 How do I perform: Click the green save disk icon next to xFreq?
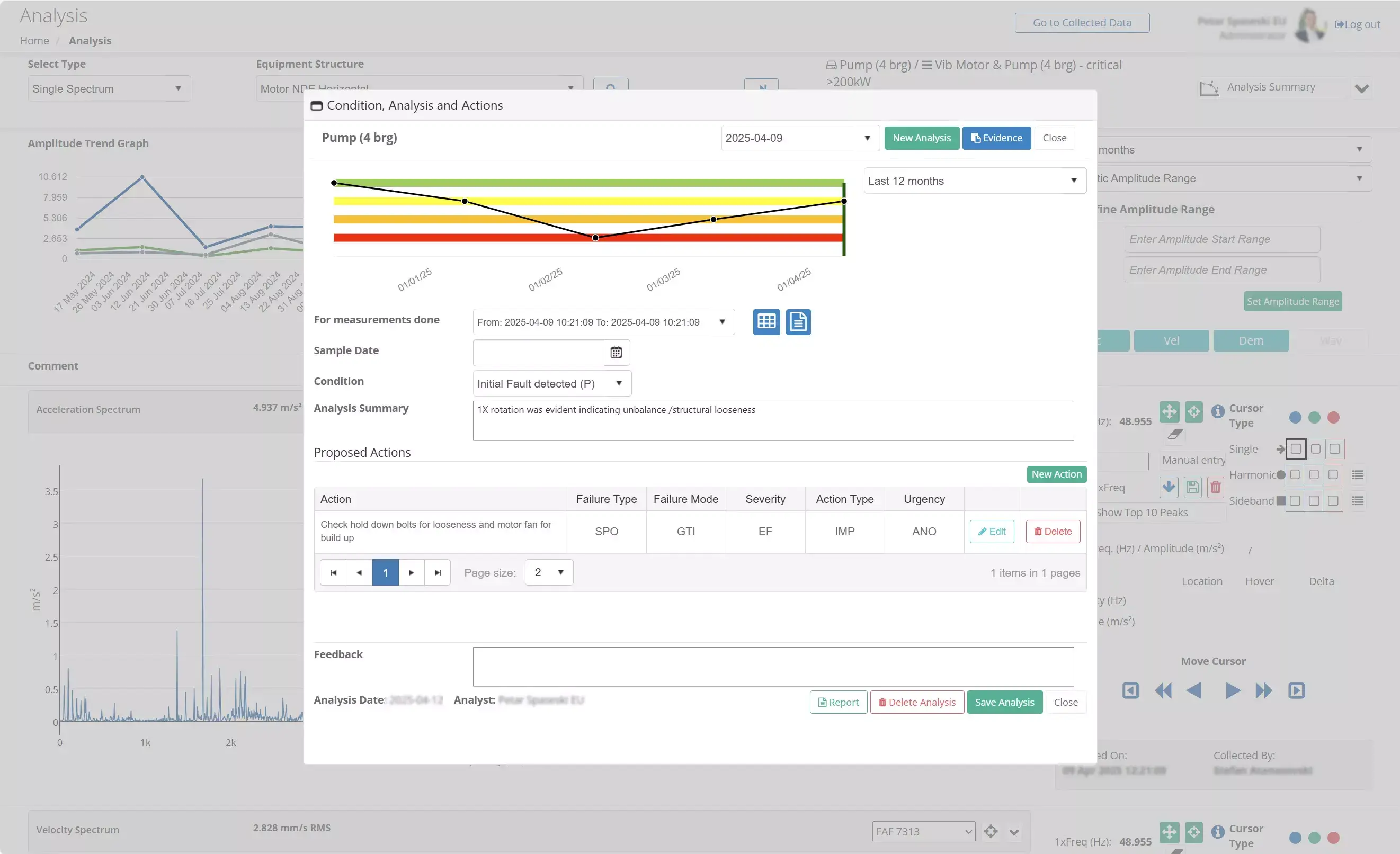(x=1192, y=487)
